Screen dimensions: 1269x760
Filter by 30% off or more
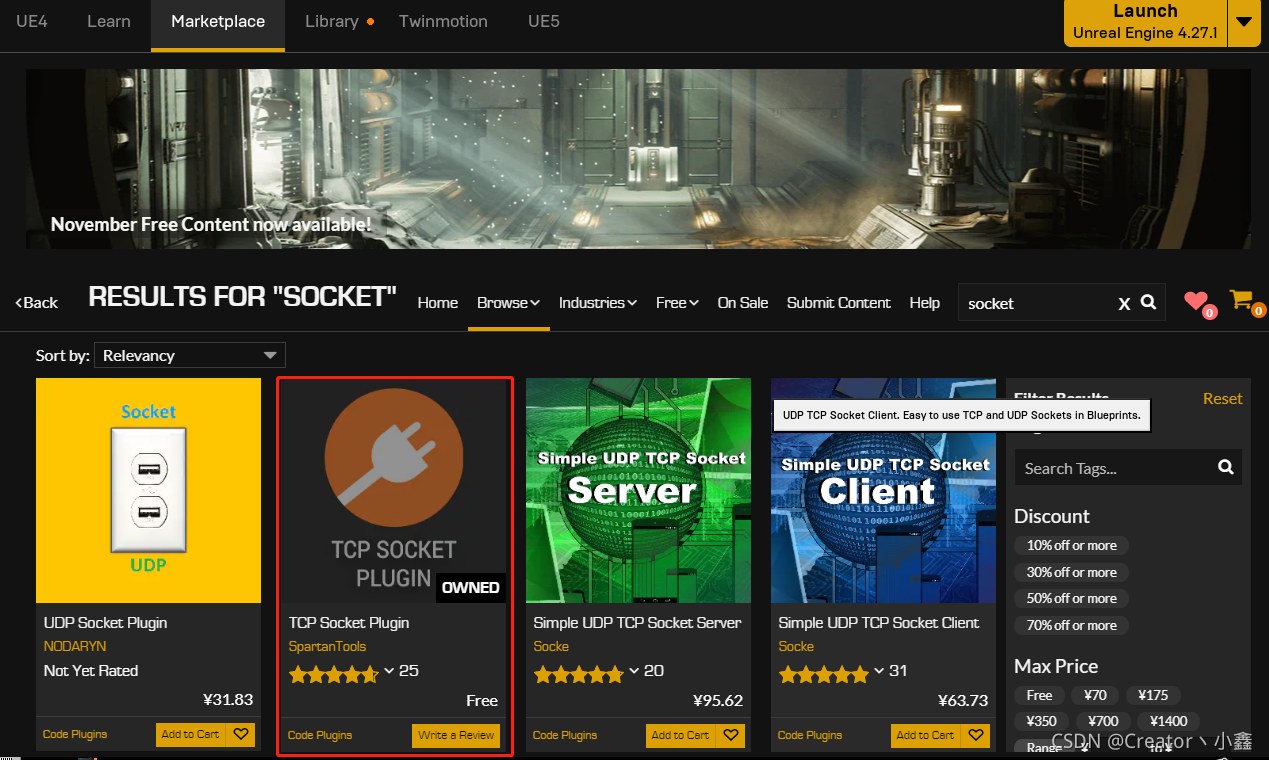click(x=1071, y=572)
